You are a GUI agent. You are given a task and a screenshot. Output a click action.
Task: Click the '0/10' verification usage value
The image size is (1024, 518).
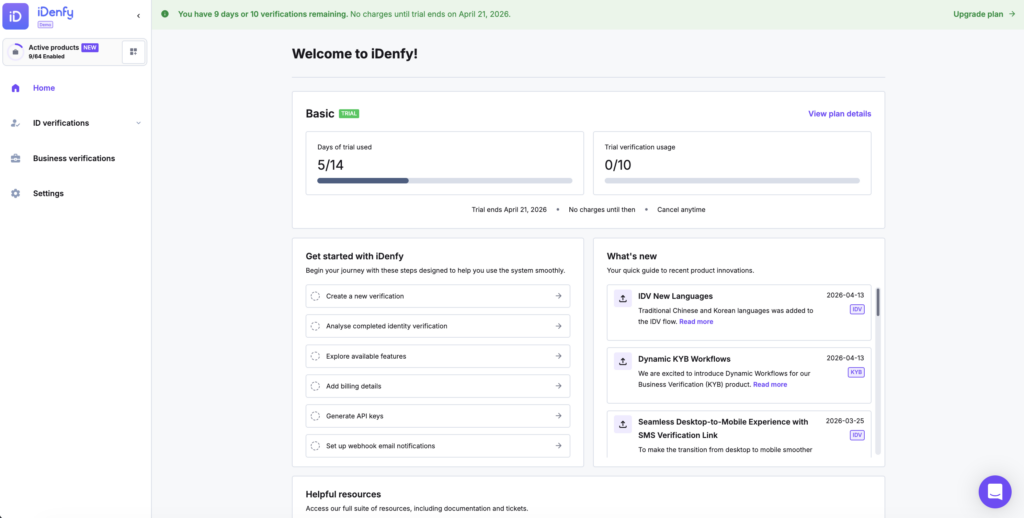click(618, 165)
